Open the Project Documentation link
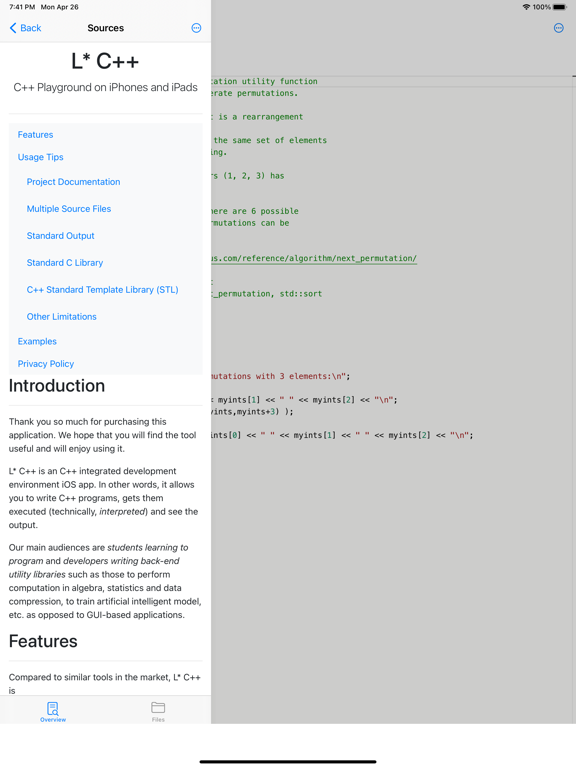 (73, 182)
